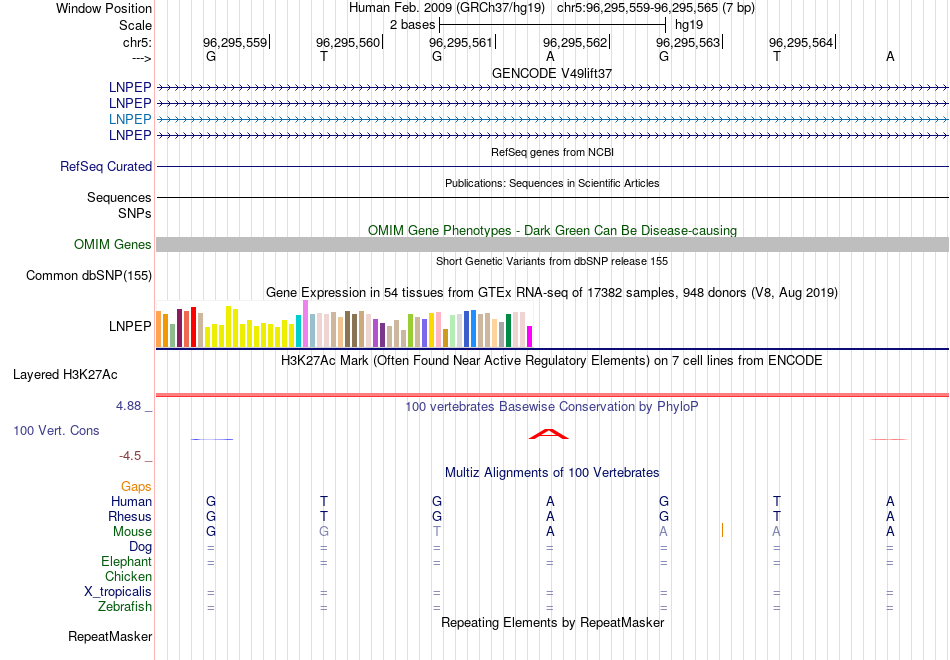Click the GTEx Gene Expression track title
Viewport: 950px width, 660px height.
pyautogui.click(x=552, y=293)
